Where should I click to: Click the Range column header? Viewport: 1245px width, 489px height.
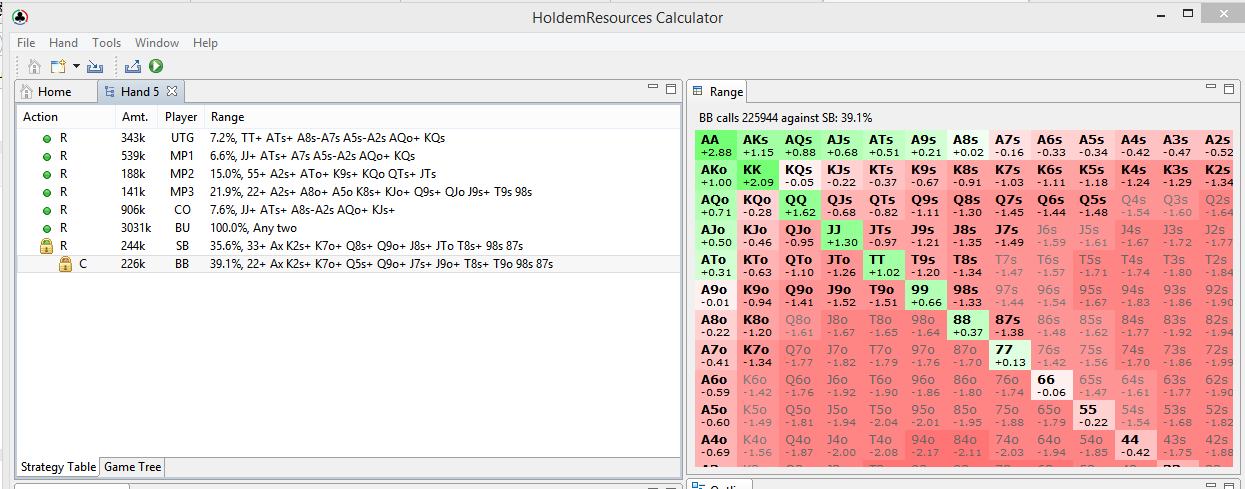228,117
